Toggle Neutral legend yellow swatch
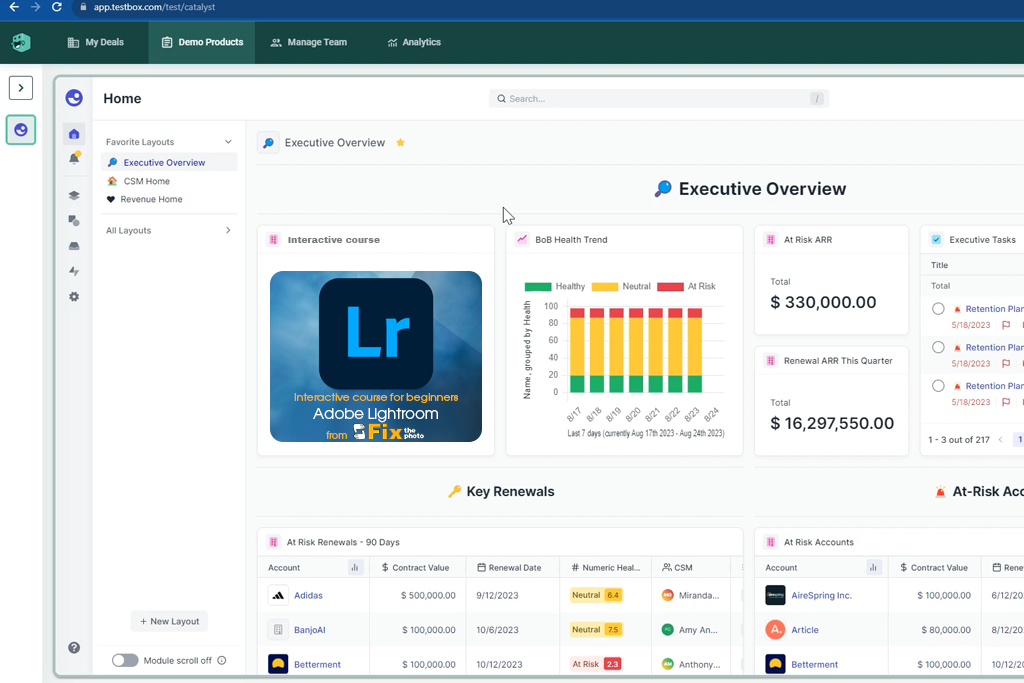This screenshot has height=683, width=1024. pos(604,287)
